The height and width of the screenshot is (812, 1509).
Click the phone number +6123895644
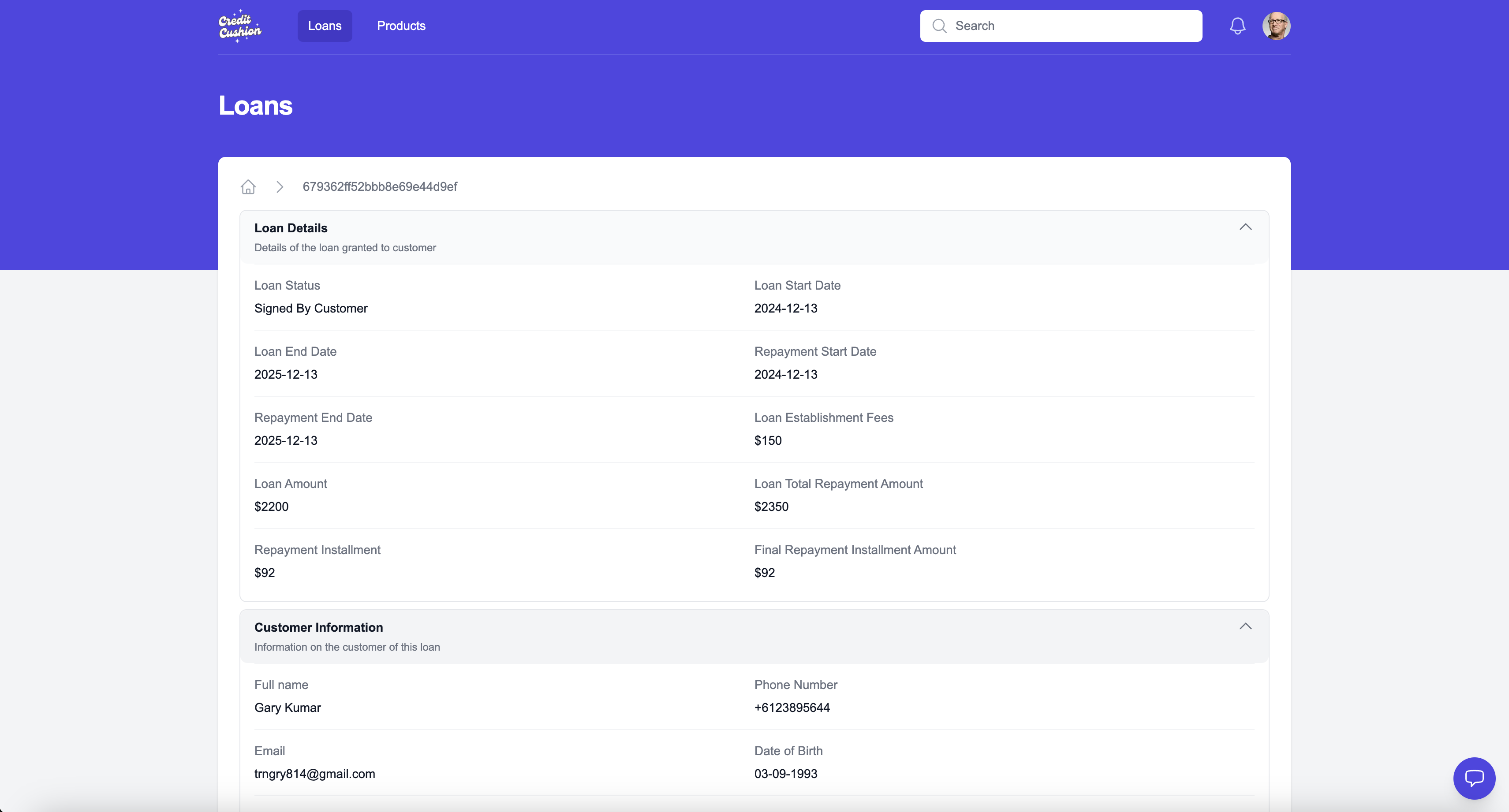click(x=792, y=708)
